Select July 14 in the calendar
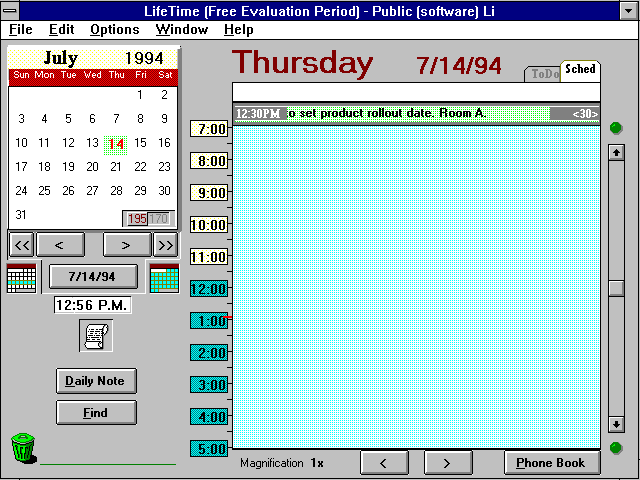 116,144
